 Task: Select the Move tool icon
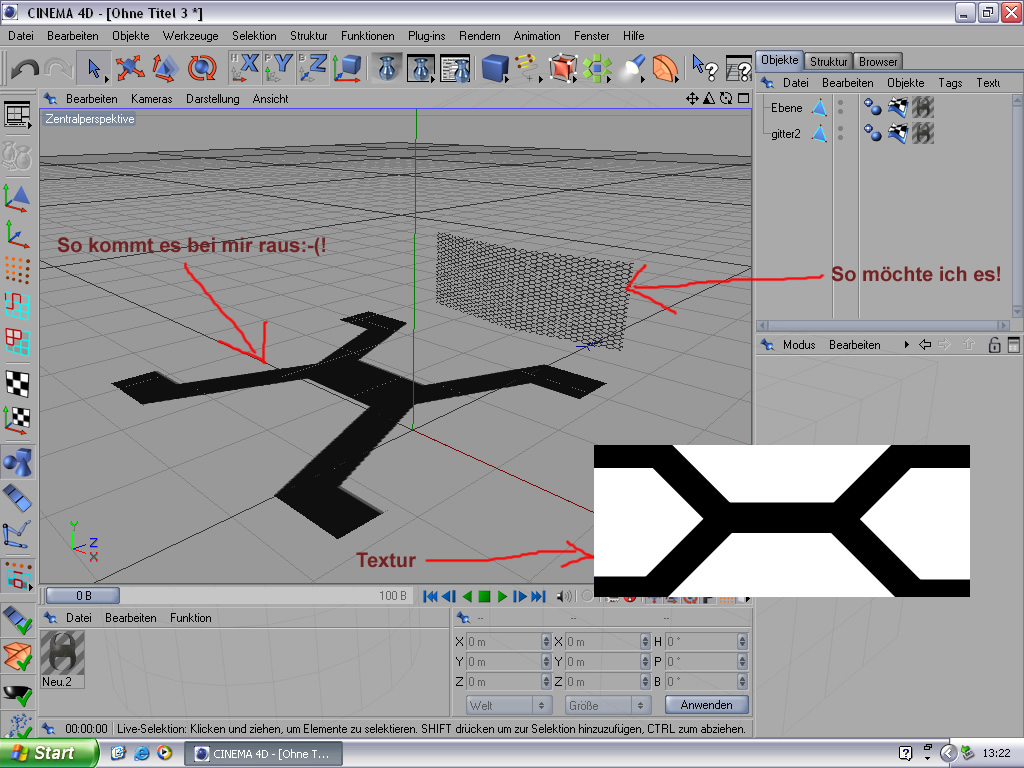pyautogui.click(x=129, y=68)
